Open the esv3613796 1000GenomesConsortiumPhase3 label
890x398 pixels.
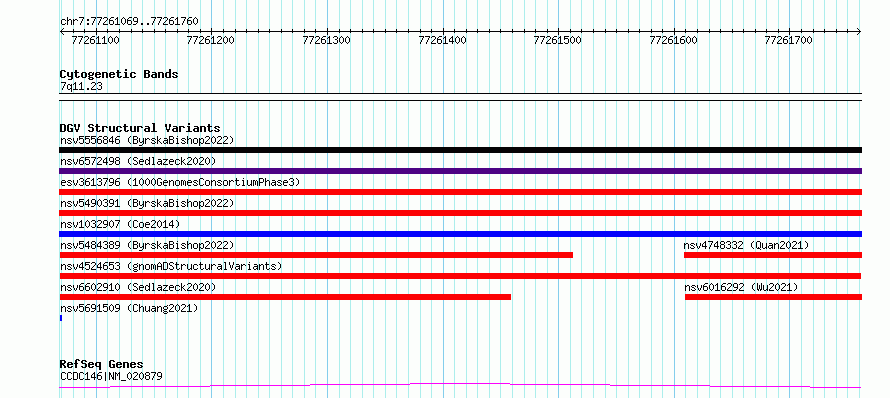point(180,182)
